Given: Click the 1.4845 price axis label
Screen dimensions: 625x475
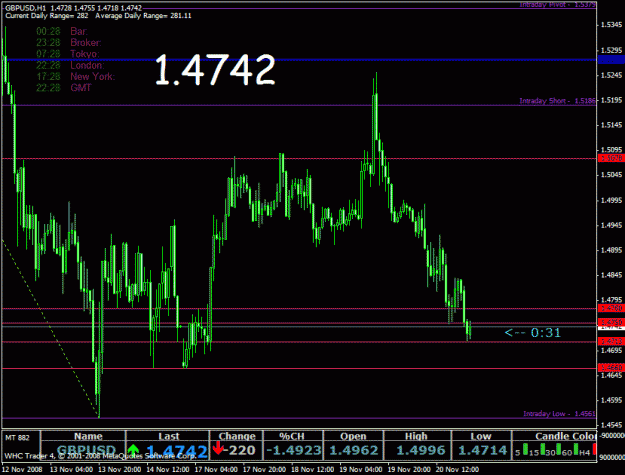Looking at the screenshot, I should tap(611, 275).
